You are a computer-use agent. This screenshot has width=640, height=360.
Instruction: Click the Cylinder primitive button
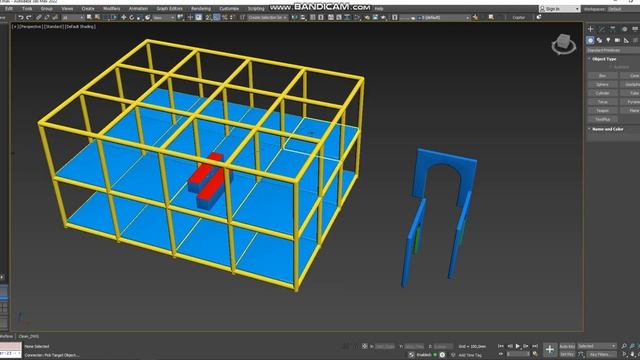click(602, 93)
